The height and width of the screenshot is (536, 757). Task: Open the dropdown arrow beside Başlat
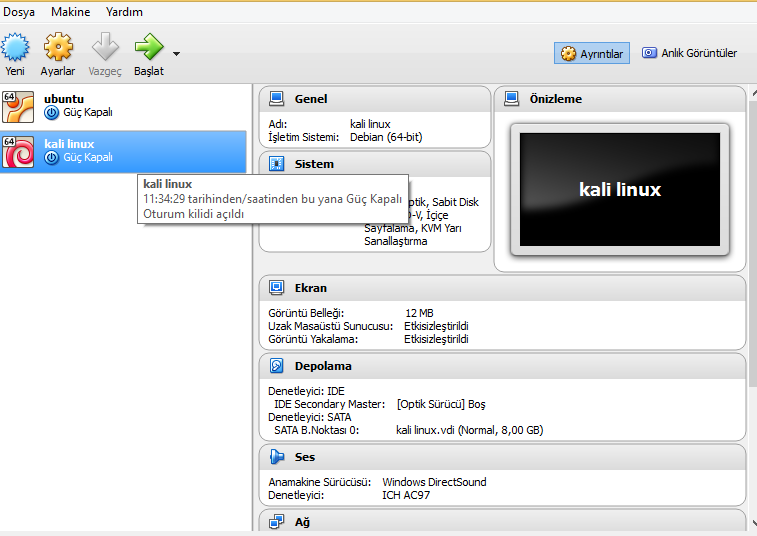pos(177,54)
